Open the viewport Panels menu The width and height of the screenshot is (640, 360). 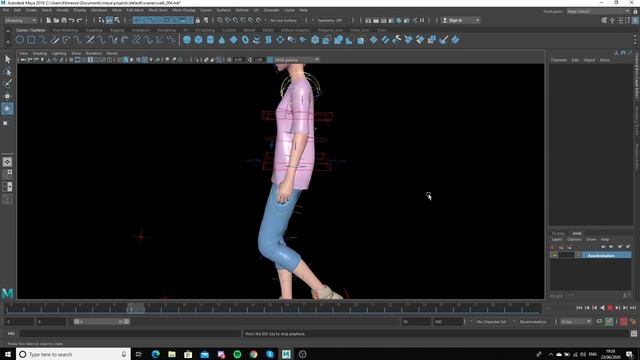point(112,53)
